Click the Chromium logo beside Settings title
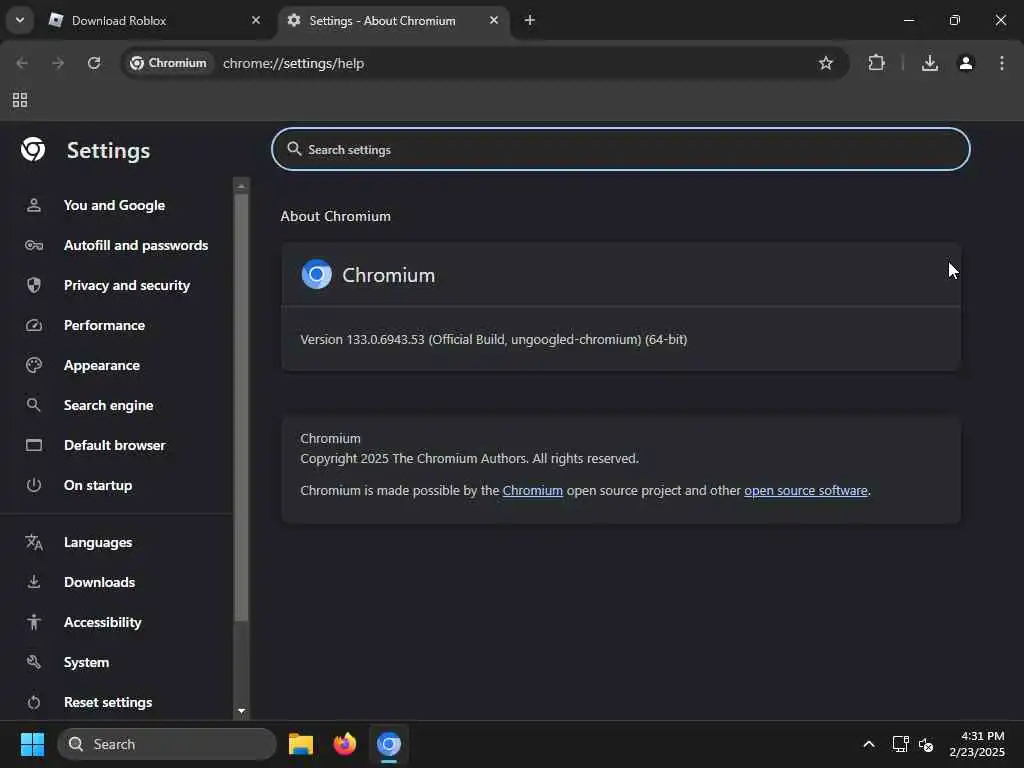This screenshot has width=1024, height=768. (x=33, y=150)
